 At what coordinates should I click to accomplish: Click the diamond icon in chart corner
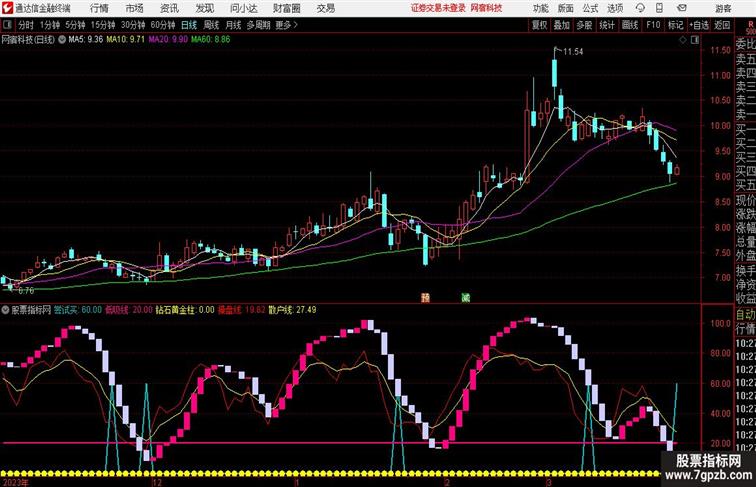(683, 40)
